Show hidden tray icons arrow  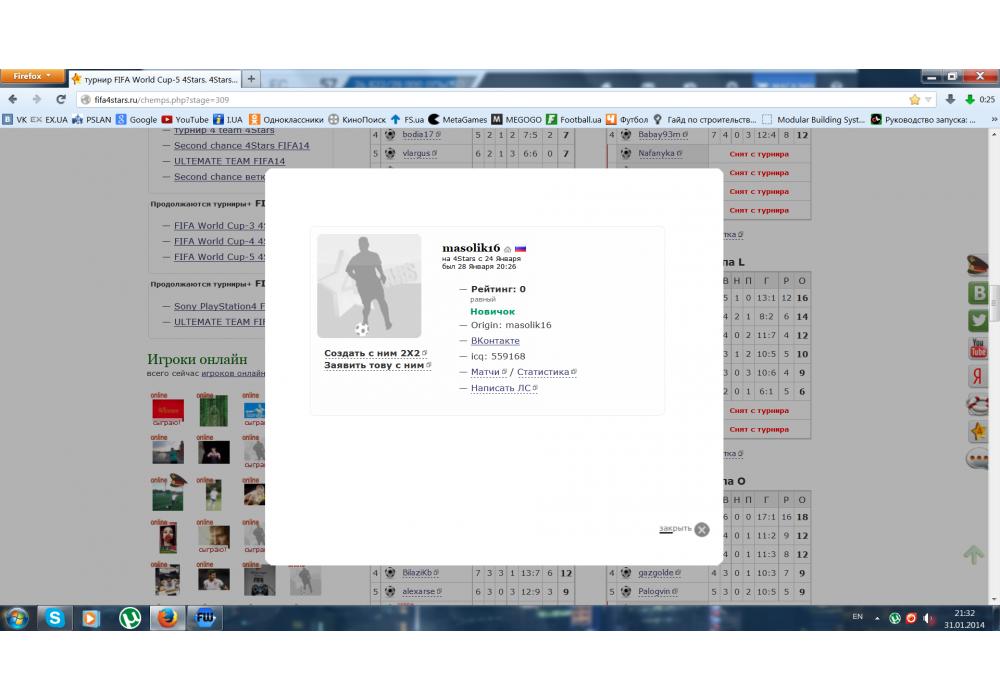click(x=878, y=618)
